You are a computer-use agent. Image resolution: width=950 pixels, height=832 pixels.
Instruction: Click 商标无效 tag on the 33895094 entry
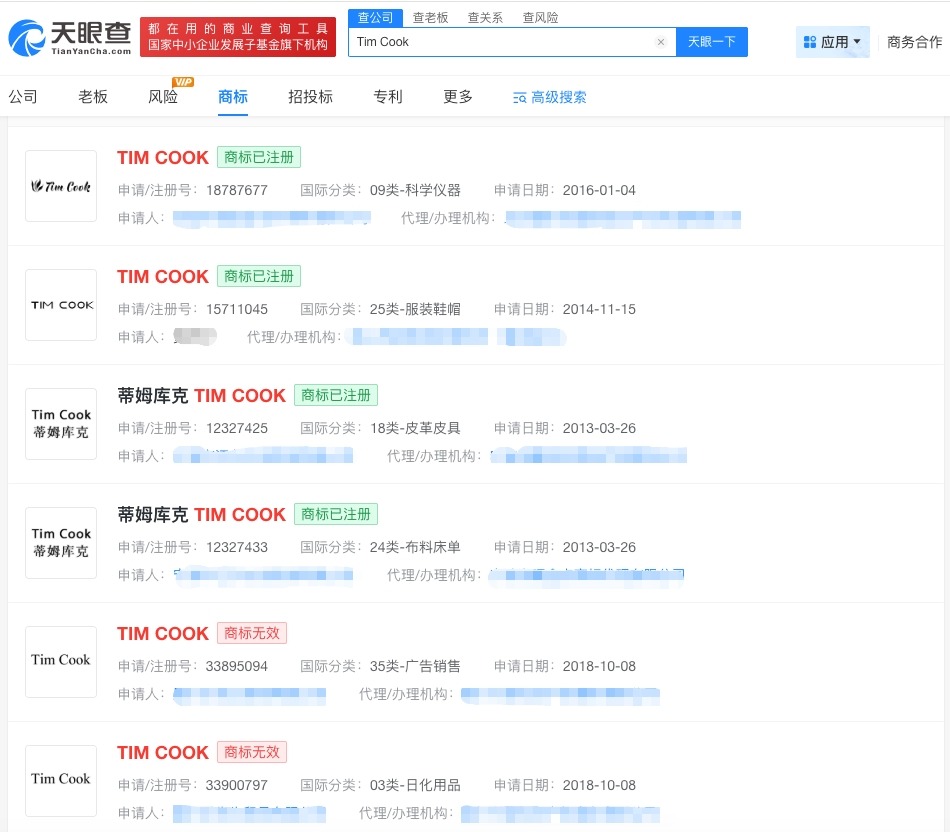click(252, 633)
